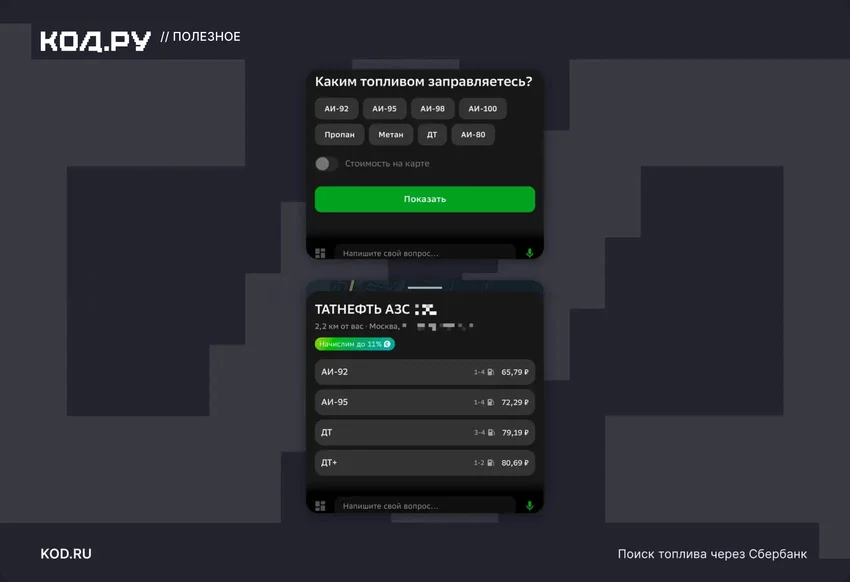
Task: Click the pump icon in the ДТ row
Action: [x=491, y=433]
